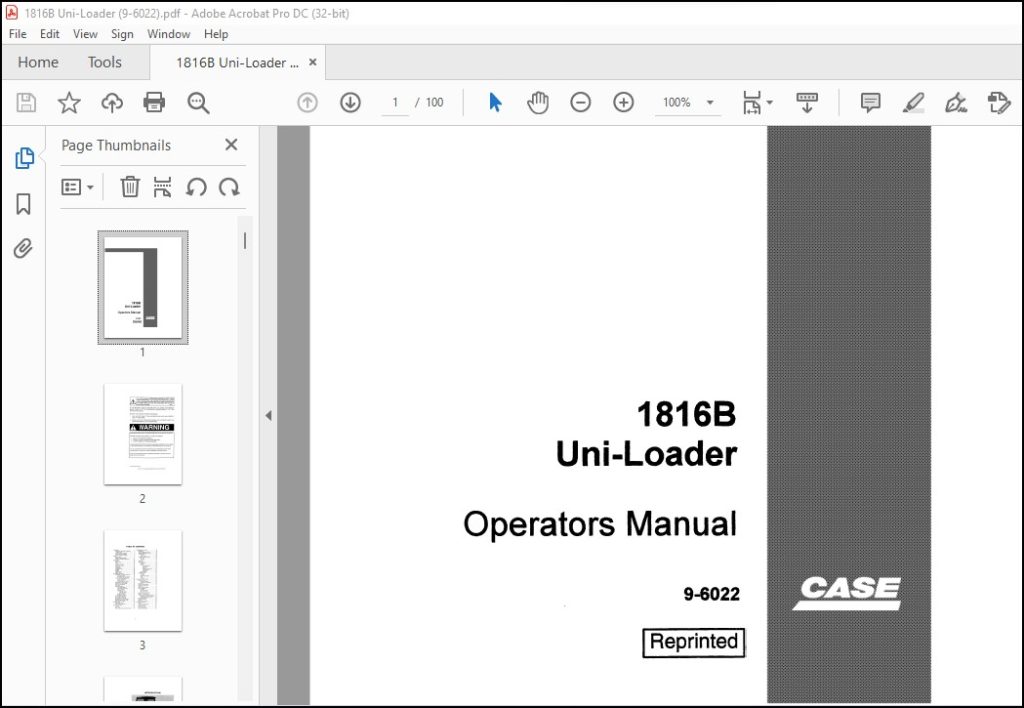The width and height of the screenshot is (1024, 708).
Task: Upload the file to cloud
Action: point(112,103)
